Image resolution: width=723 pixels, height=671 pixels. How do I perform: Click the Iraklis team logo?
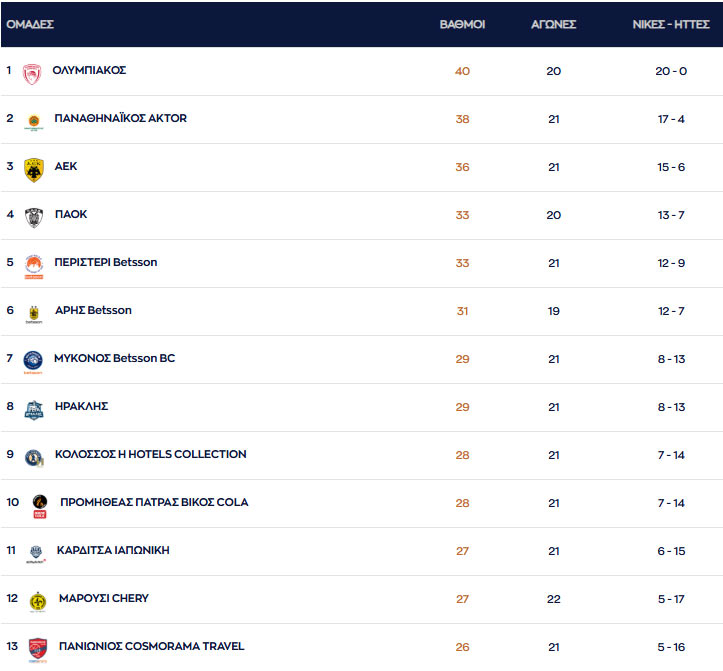tap(33, 408)
